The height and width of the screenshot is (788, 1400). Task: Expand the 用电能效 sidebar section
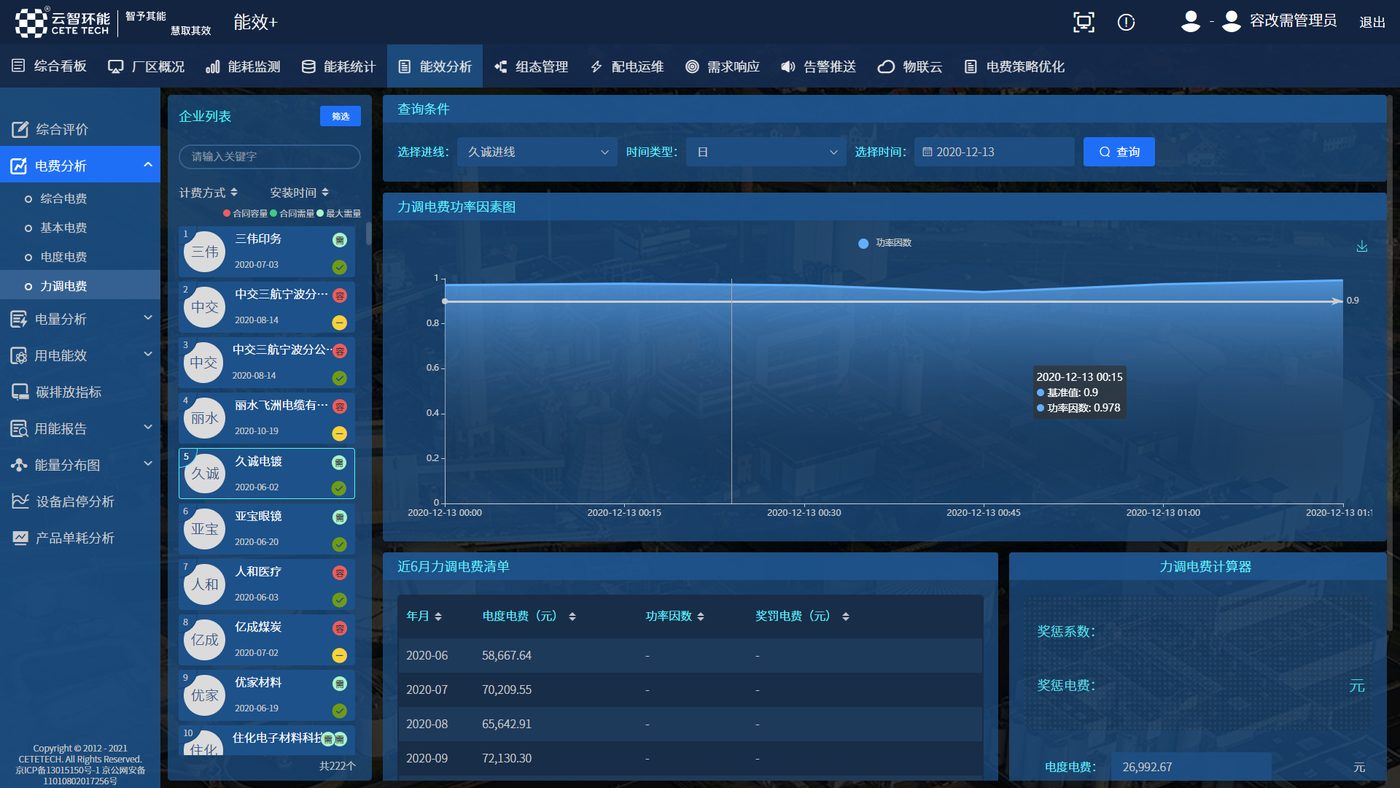point(80,355)
